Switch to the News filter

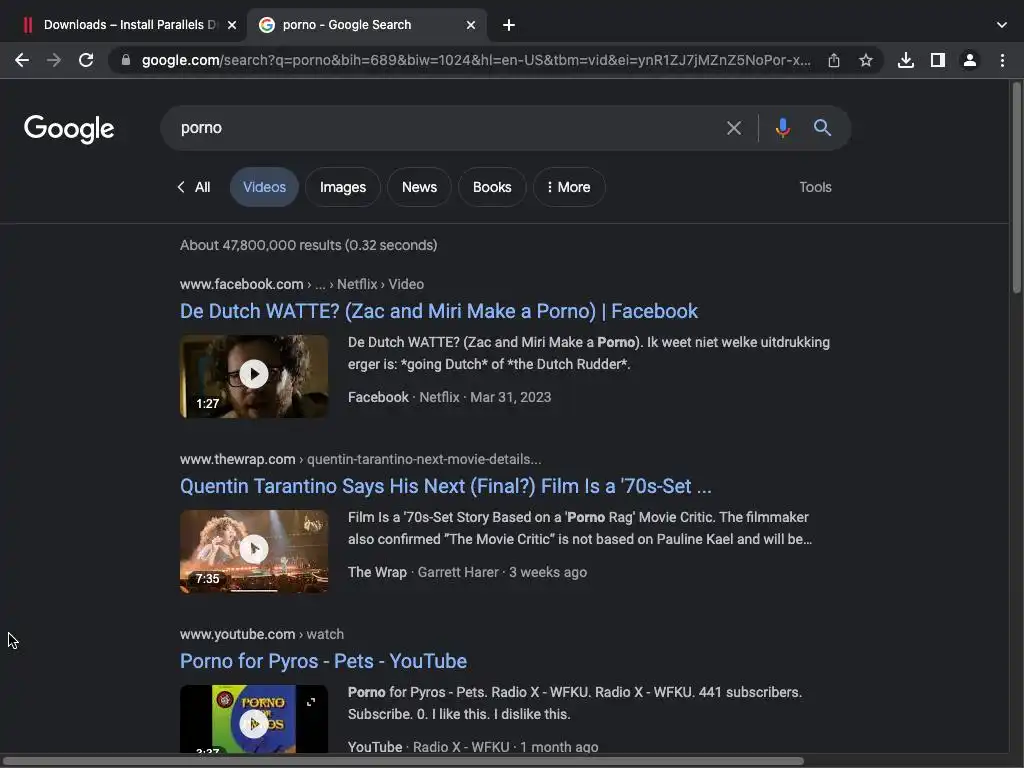tap(419, 187)
